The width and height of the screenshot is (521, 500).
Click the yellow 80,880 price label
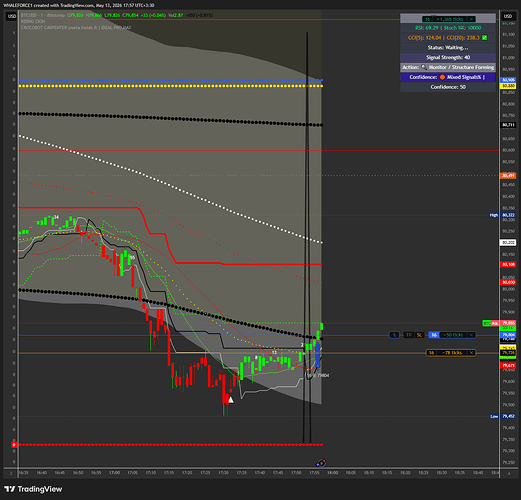[508, 86]
